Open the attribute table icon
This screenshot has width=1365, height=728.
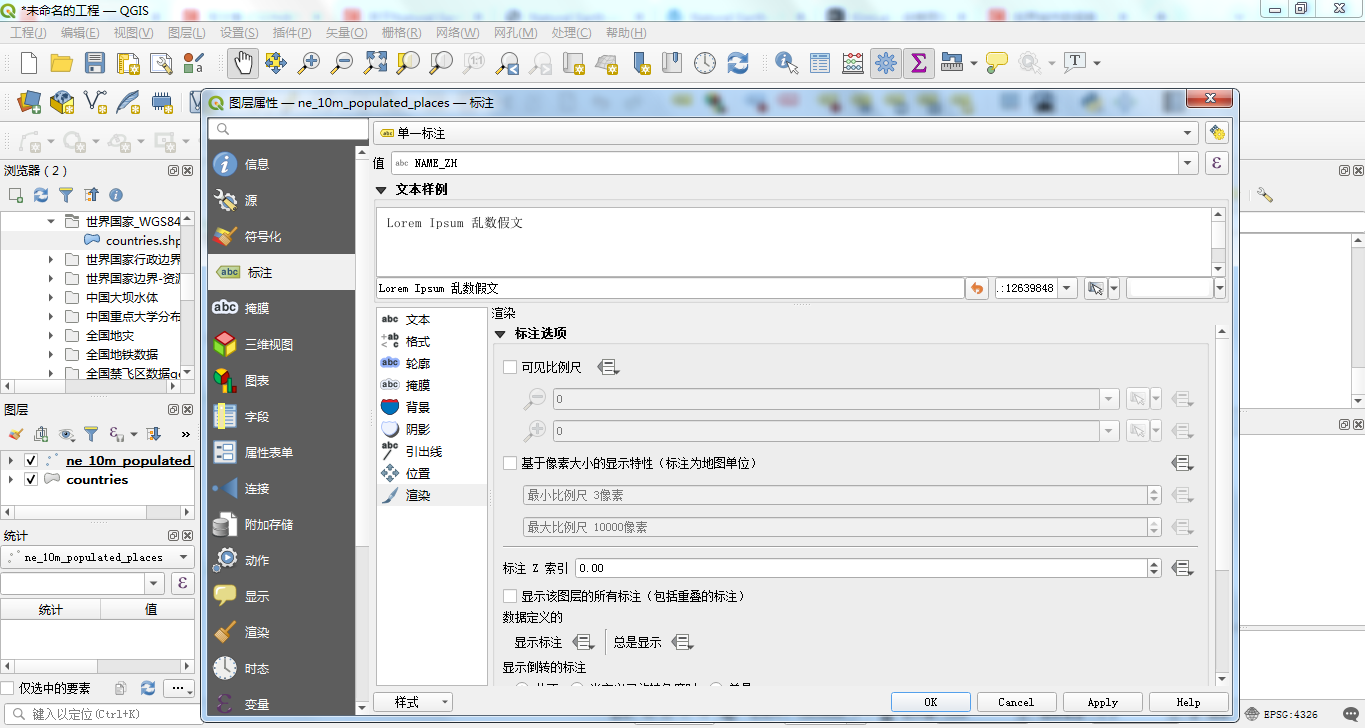tap(820, 63)
